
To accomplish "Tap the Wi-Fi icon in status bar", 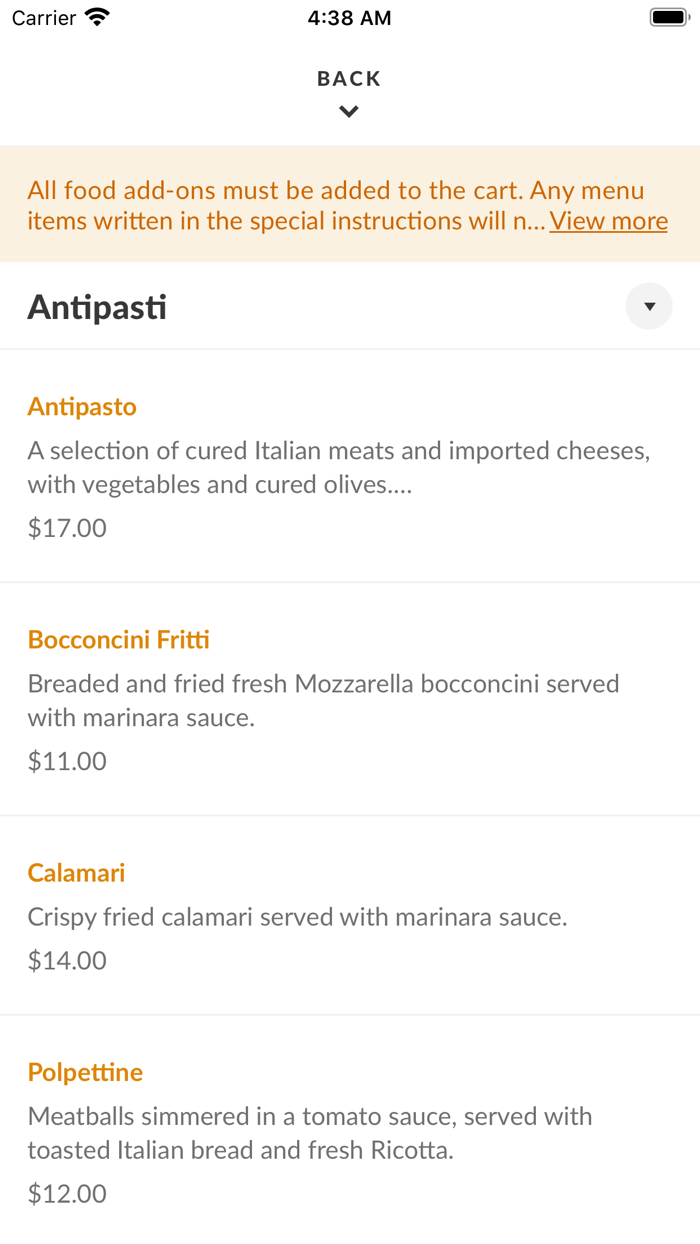I will pyautogui.click(x=95, y=17).
